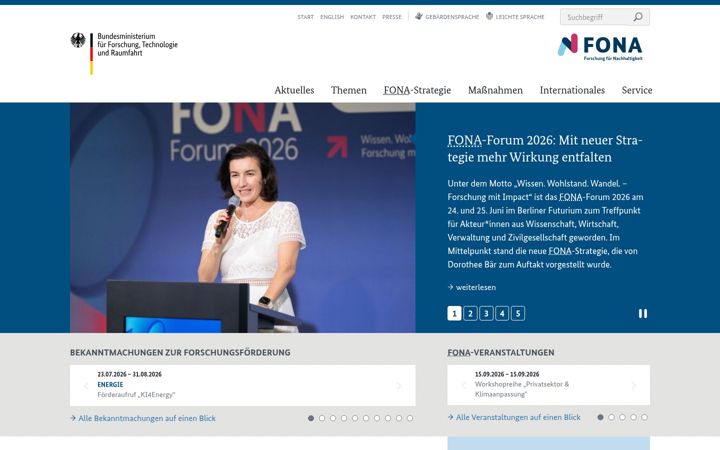Click BEKANNTMACHUNGEN ZUR FORSCHUNGSFÖRDERUNG heading
Screen dimensions: 720x450
coord(180,352)
